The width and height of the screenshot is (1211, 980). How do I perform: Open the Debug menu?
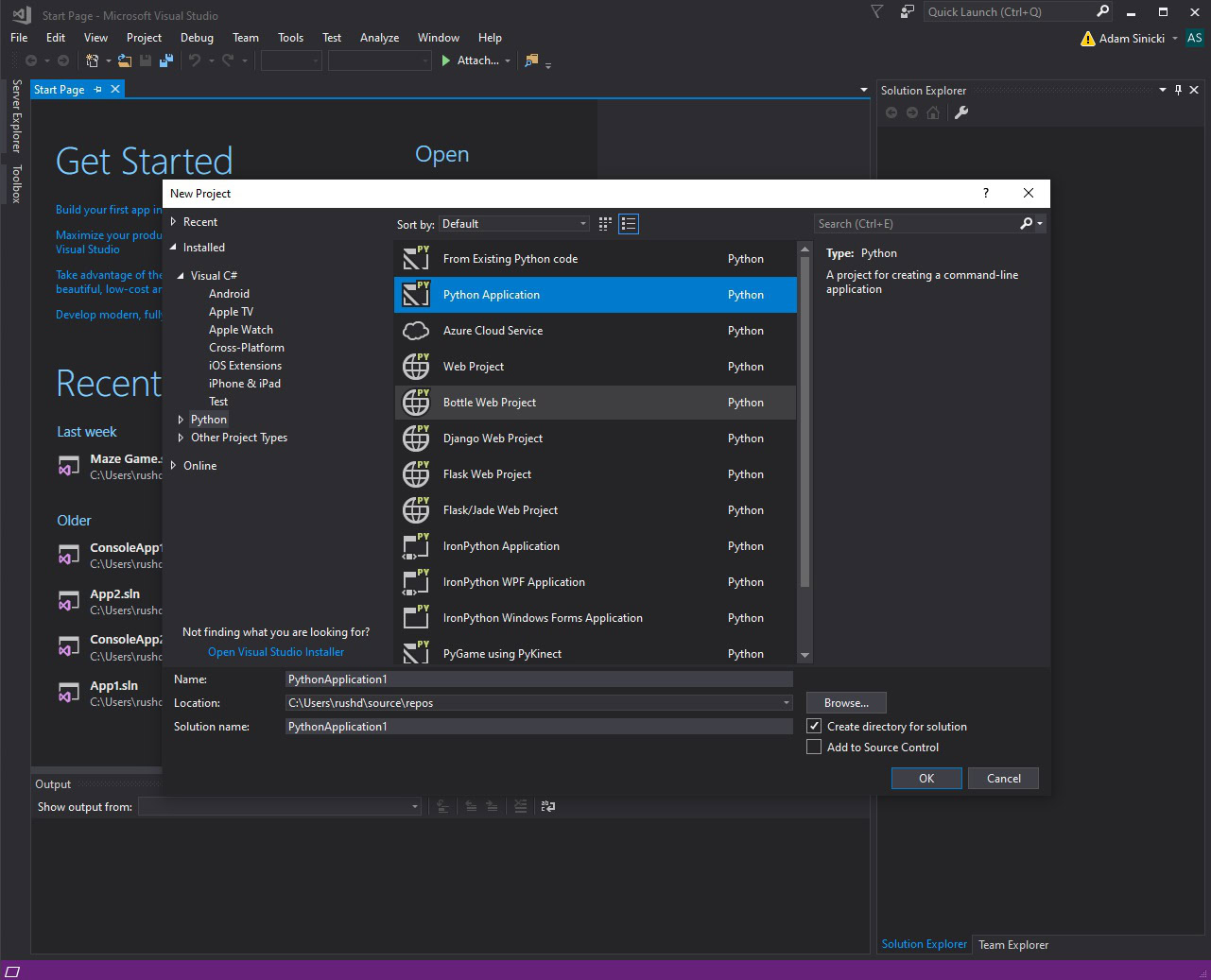tap(197, 38)
